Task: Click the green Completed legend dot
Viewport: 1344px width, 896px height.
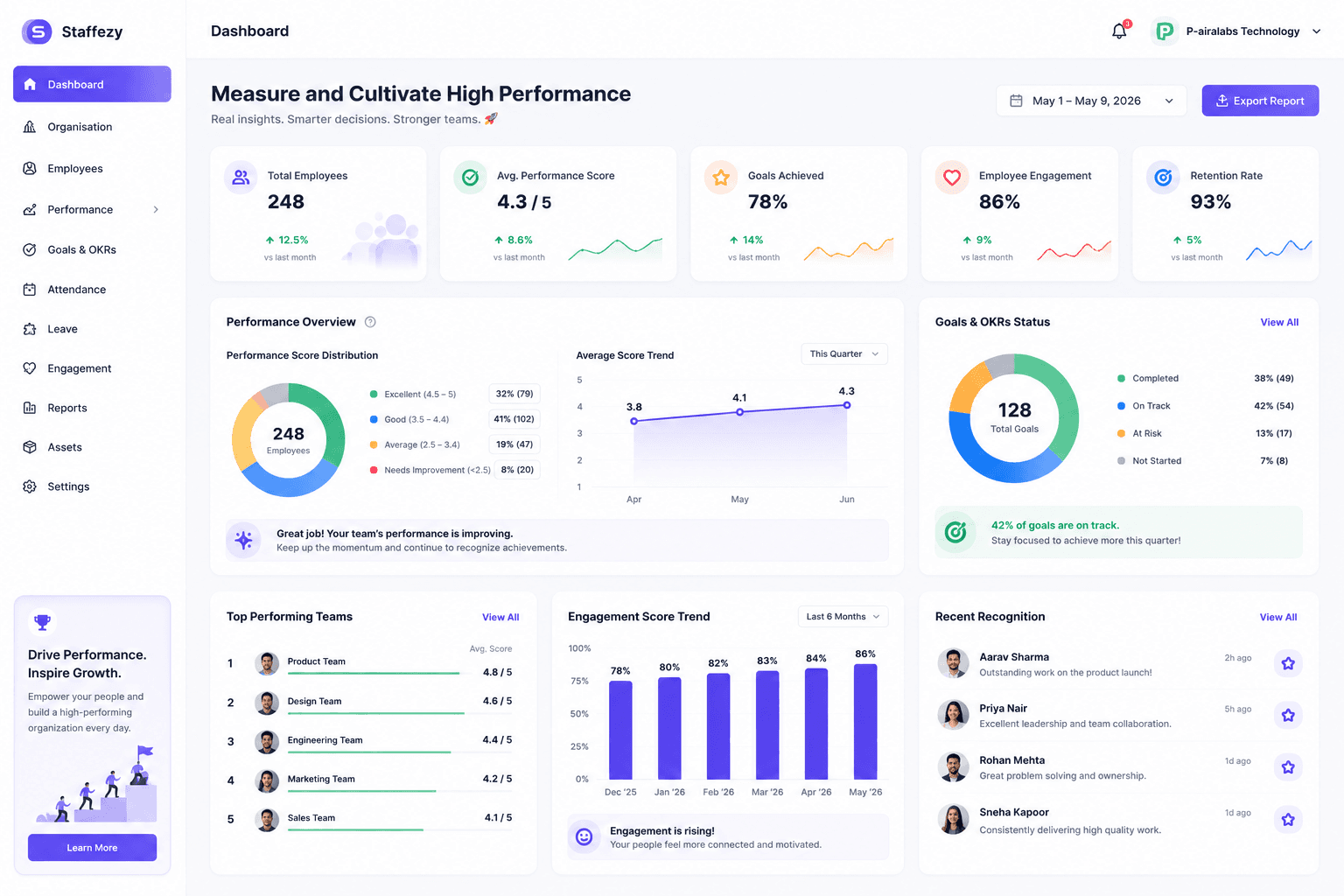Action: [1121, 378]
